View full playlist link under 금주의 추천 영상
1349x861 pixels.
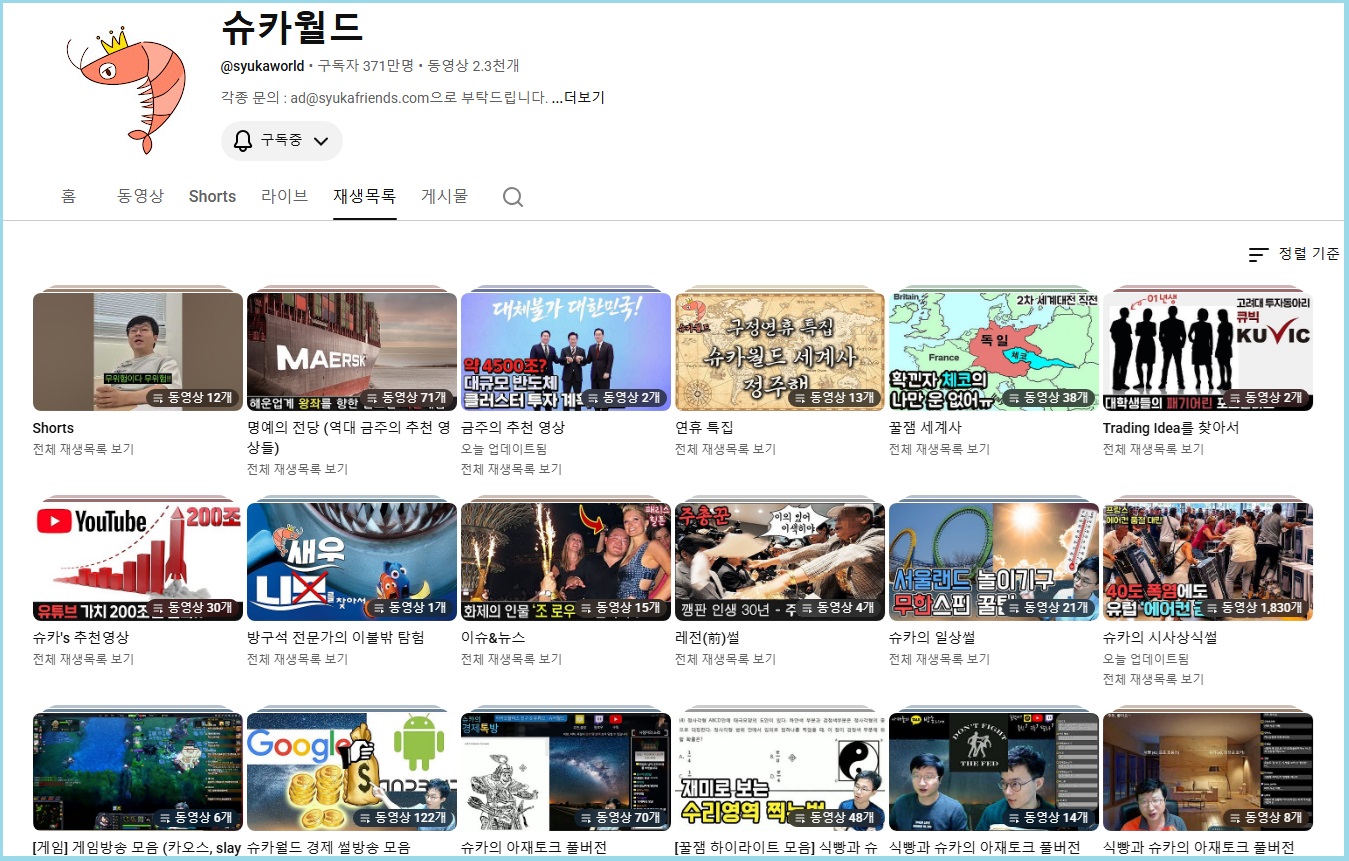(x=511, y=470)
